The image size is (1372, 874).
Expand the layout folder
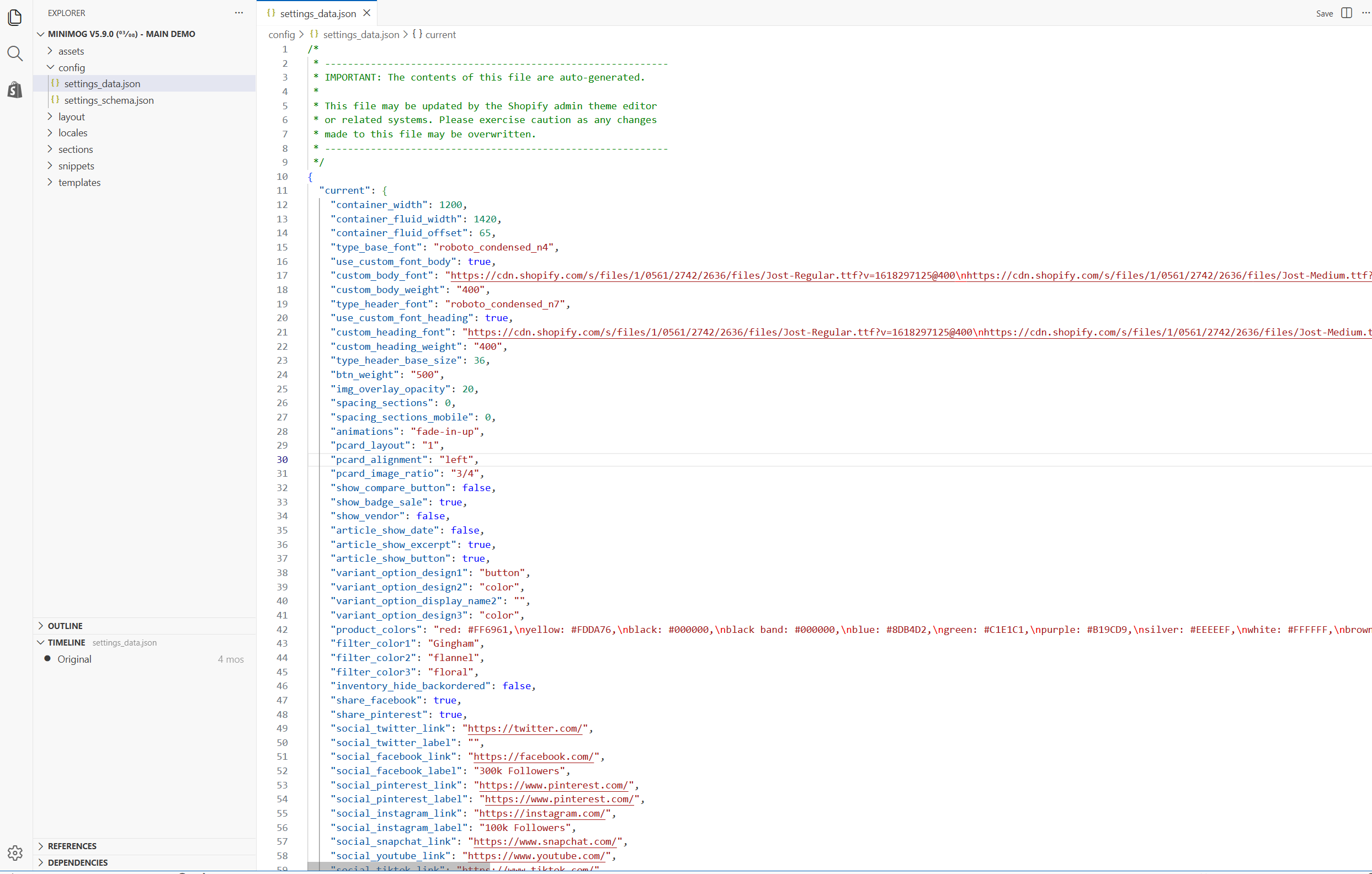71,116
